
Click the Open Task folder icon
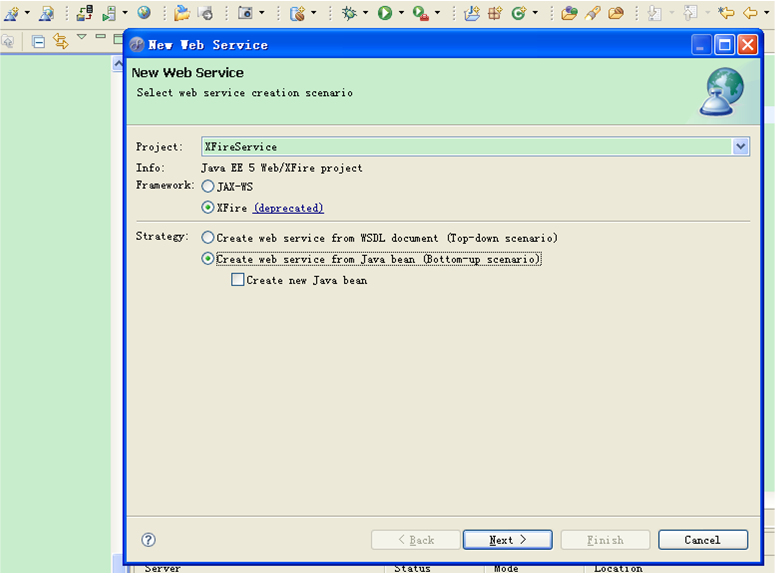click(x=616, y=13)
